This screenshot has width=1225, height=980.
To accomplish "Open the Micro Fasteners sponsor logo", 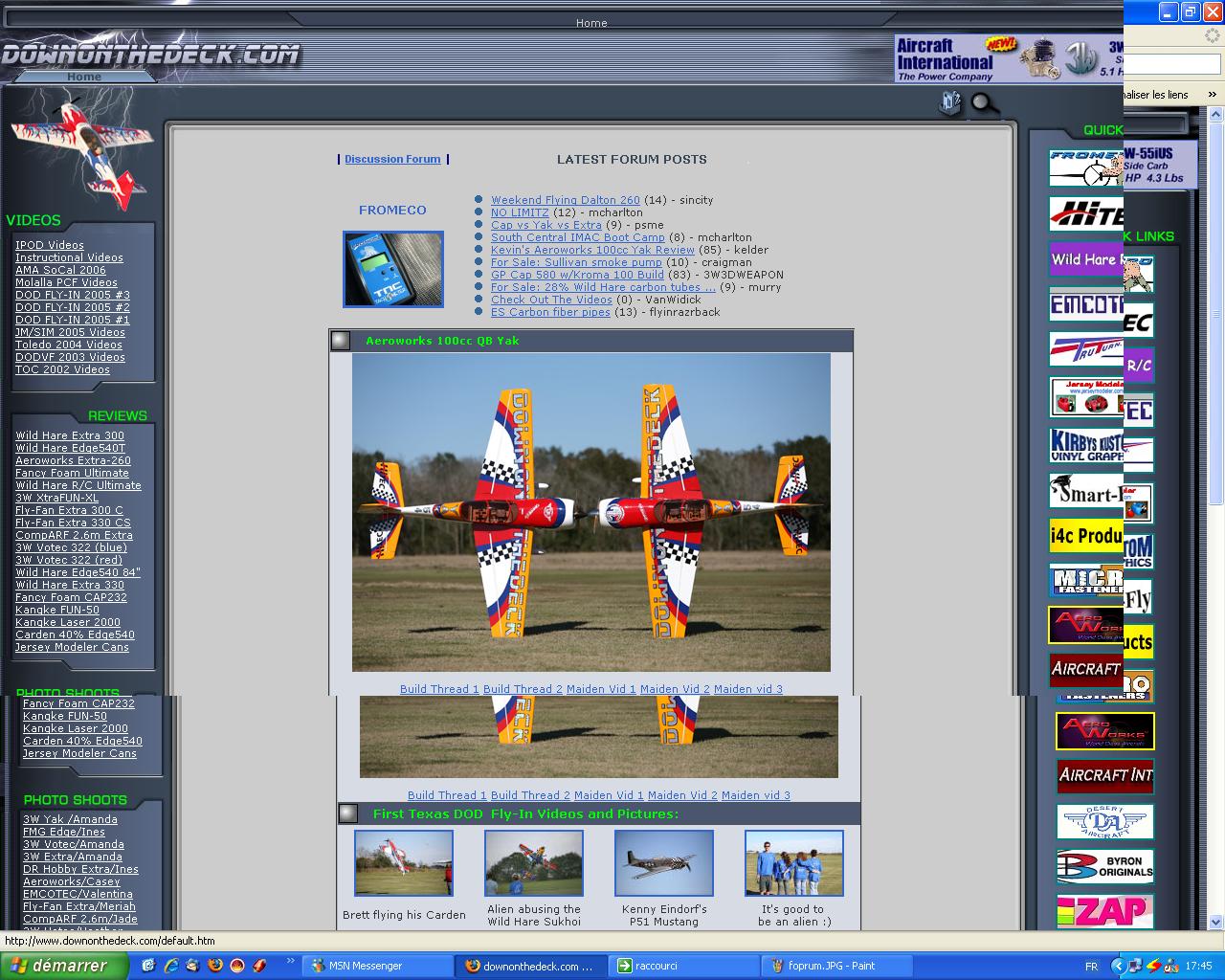I will pos(1086,580).
